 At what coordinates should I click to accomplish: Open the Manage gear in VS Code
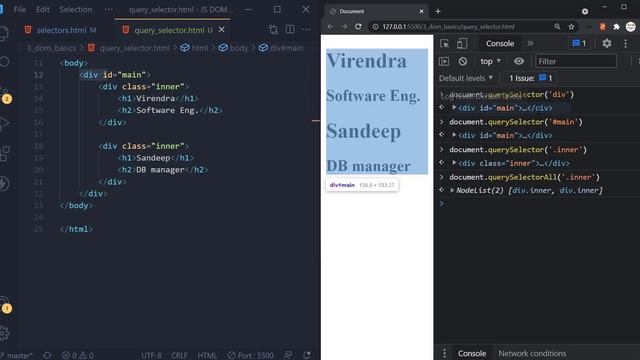click(x=4, y=333)
